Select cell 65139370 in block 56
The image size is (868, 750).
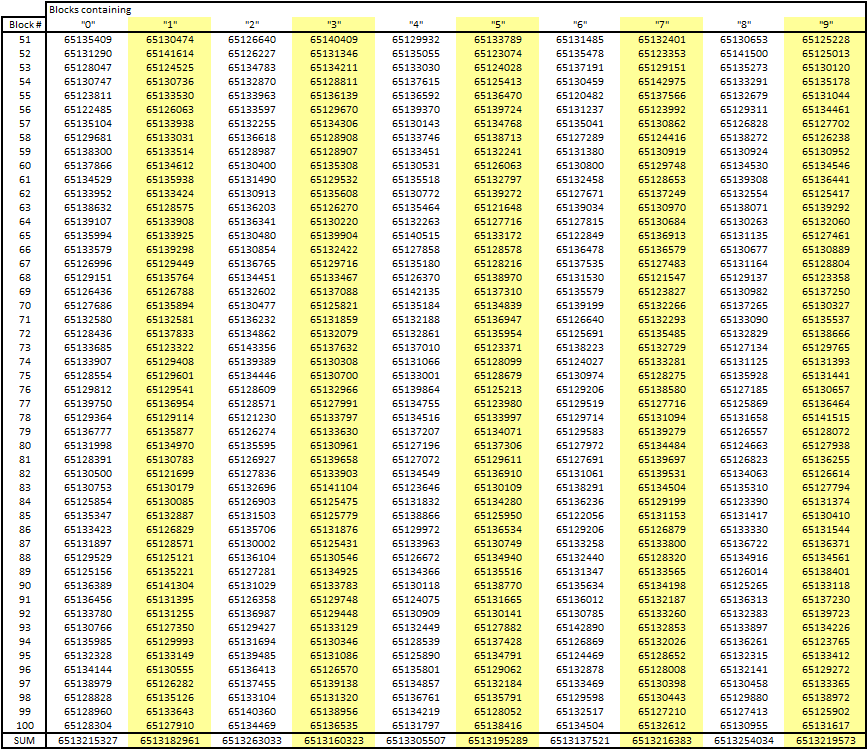coord(416,110)
